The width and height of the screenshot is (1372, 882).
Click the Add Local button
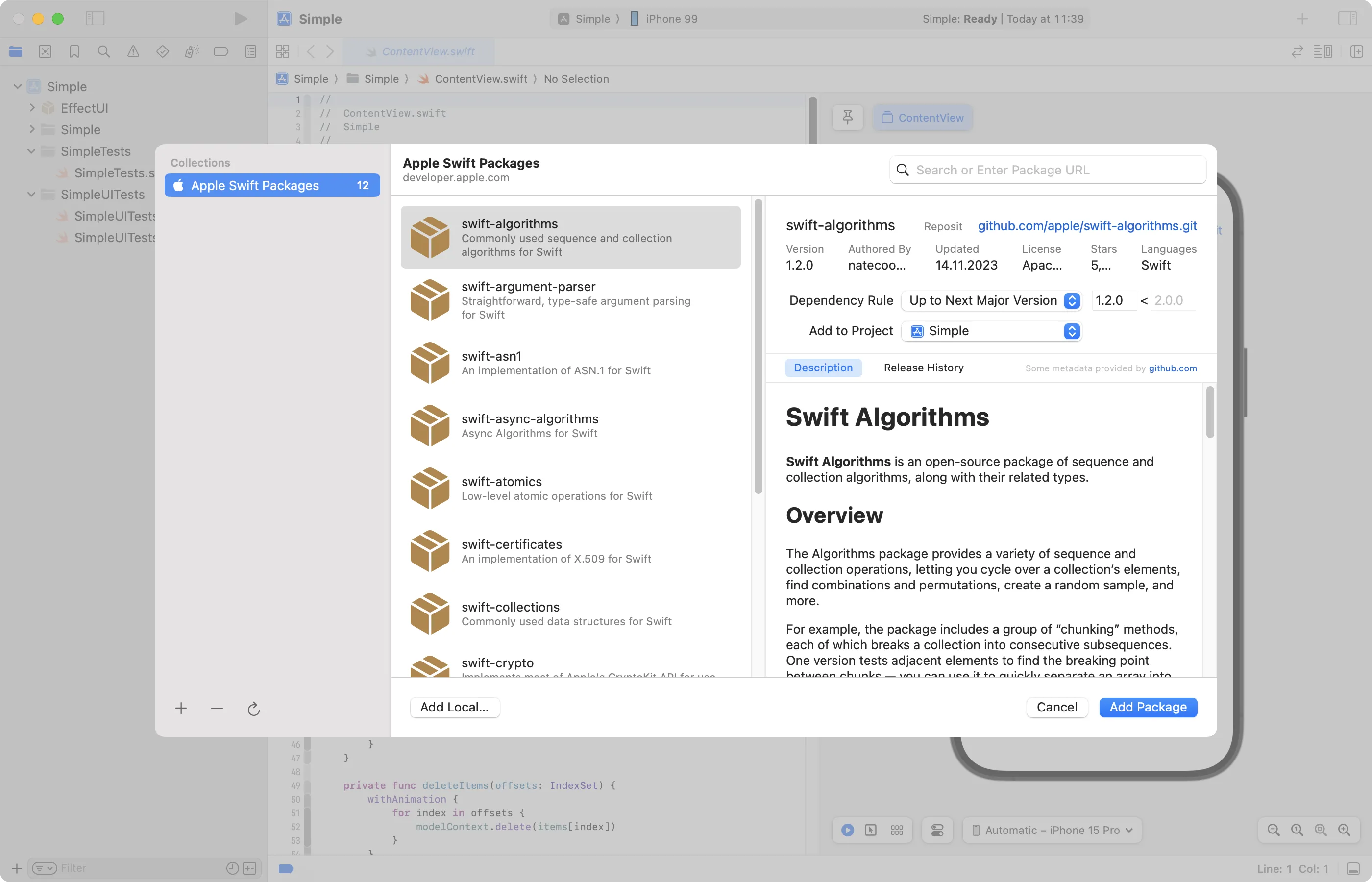[454, 707]
